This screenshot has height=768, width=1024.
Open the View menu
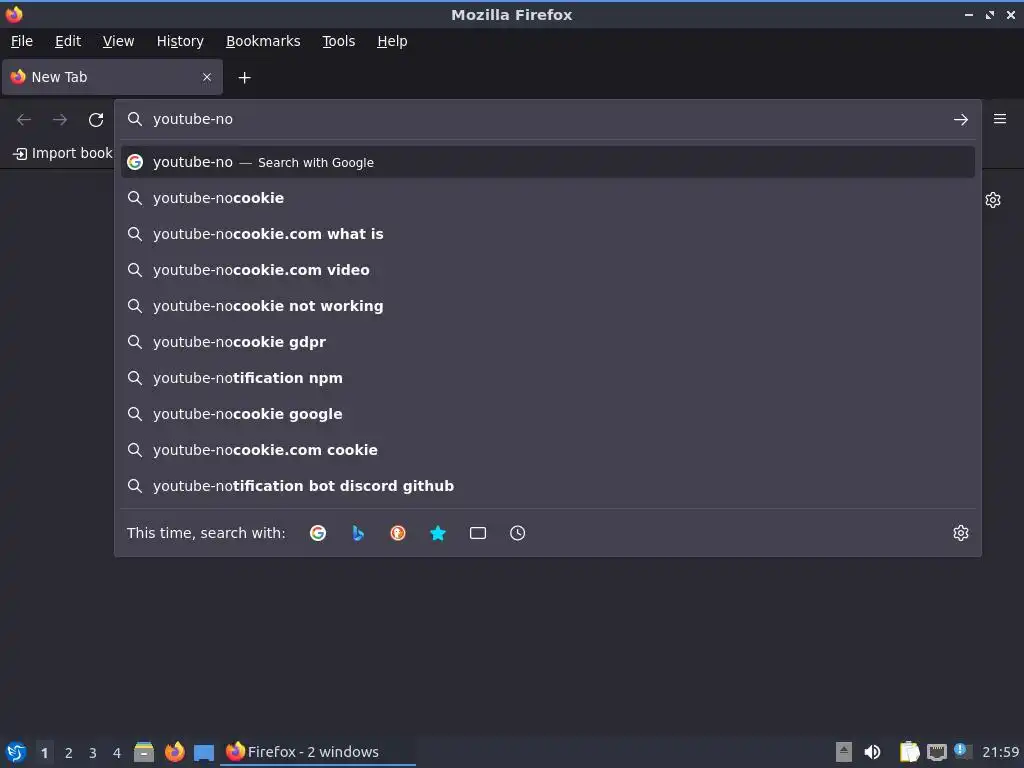118,41
